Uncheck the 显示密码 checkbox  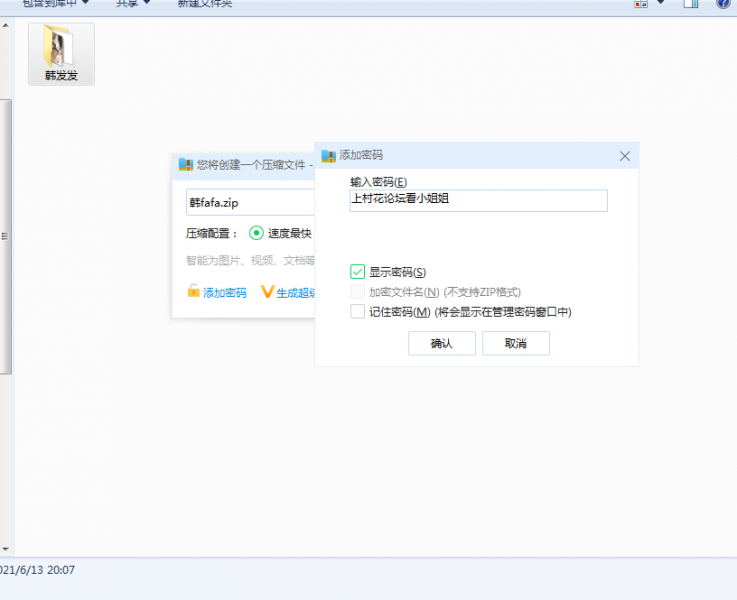[358, 272]
